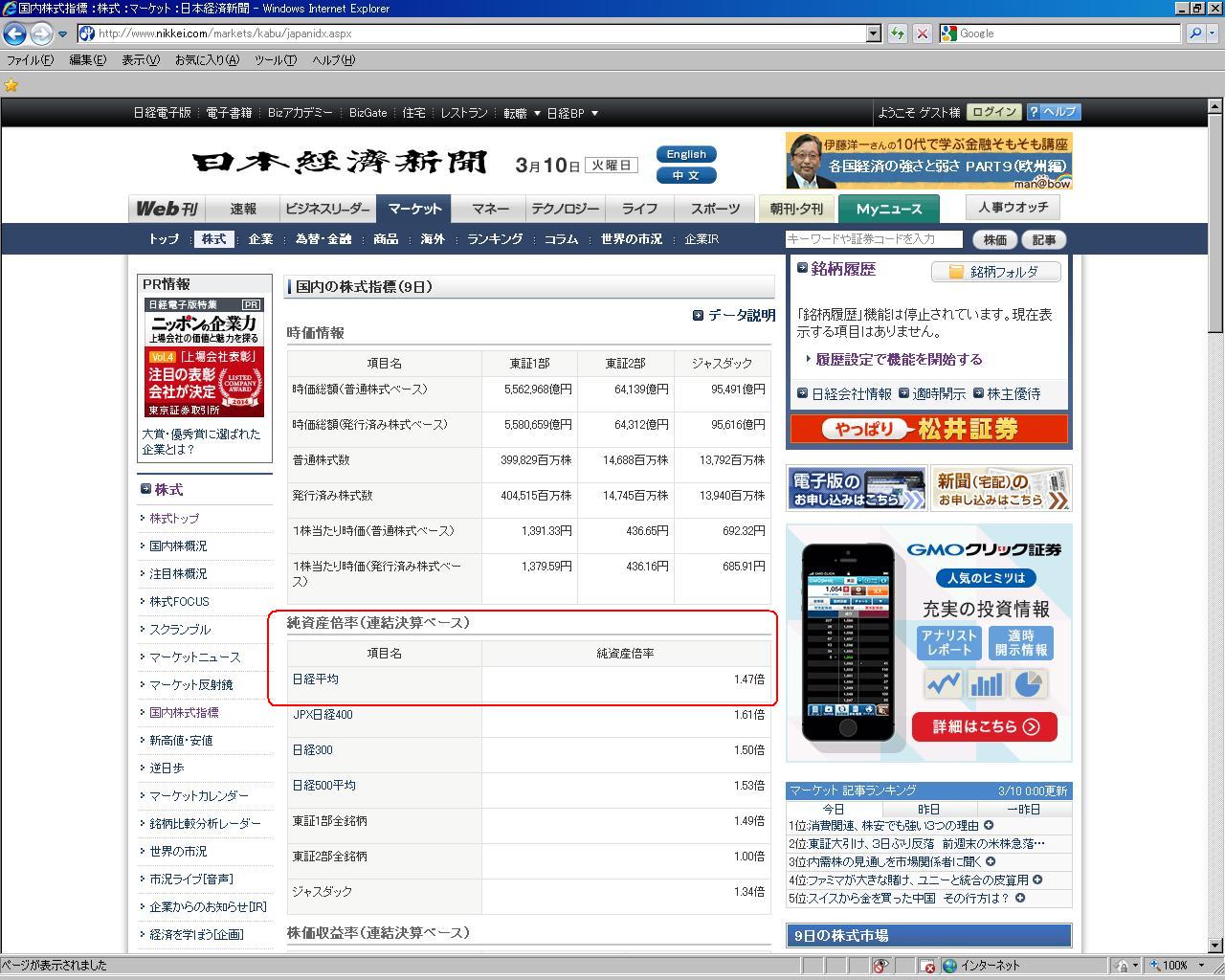
Task: Open the ツール(T) menu
Action: tap(276, 60)
